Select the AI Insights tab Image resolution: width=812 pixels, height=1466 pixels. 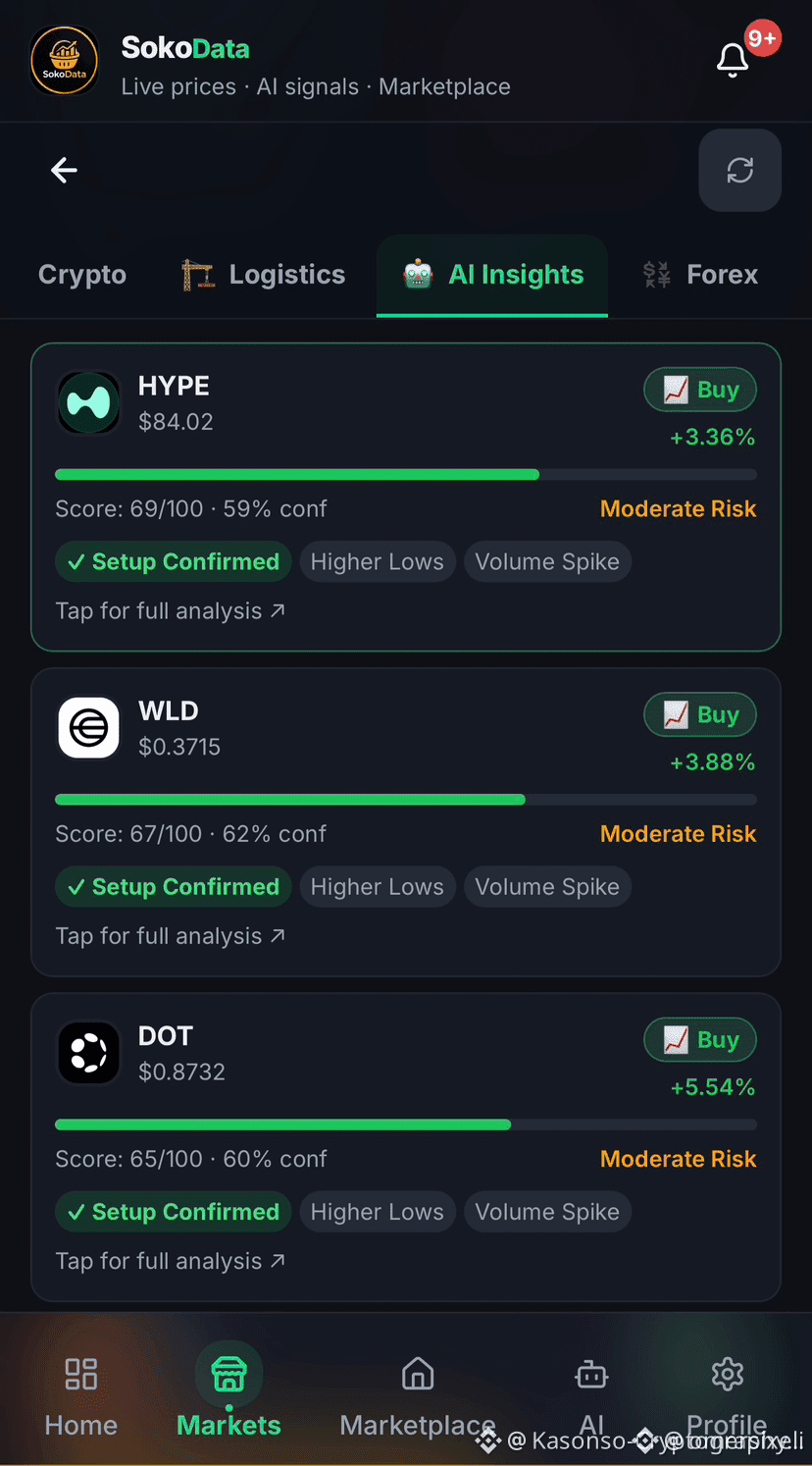(492, 275)
